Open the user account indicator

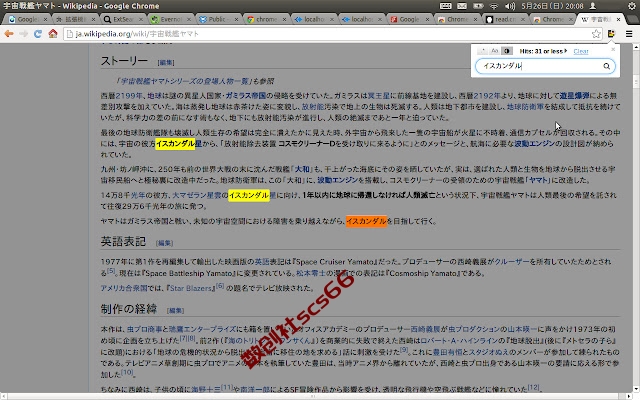[x=593, y=6]
